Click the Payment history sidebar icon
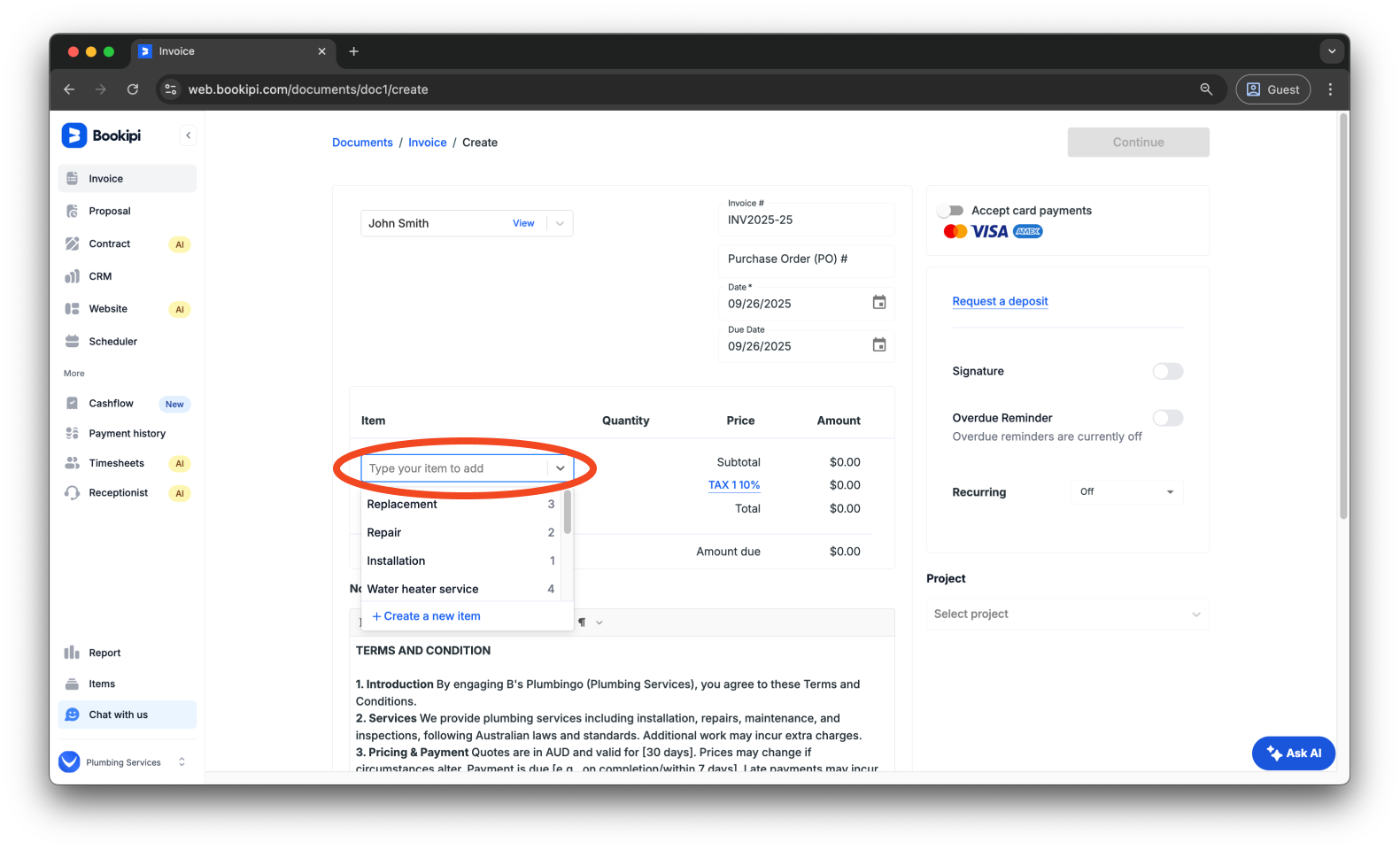This screenshot has height=850, width=1400. pyautogui.click(x=73, y=433)
